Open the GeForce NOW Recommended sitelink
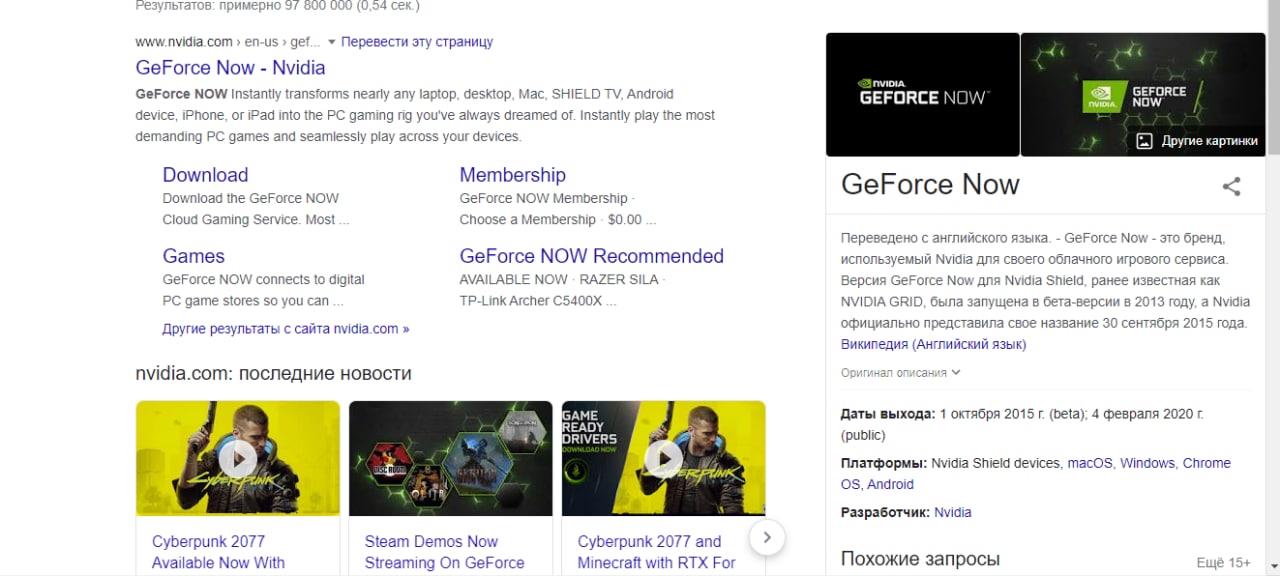Image resolution: width=1280 pixels, height=576 pixels. point(591,256)
